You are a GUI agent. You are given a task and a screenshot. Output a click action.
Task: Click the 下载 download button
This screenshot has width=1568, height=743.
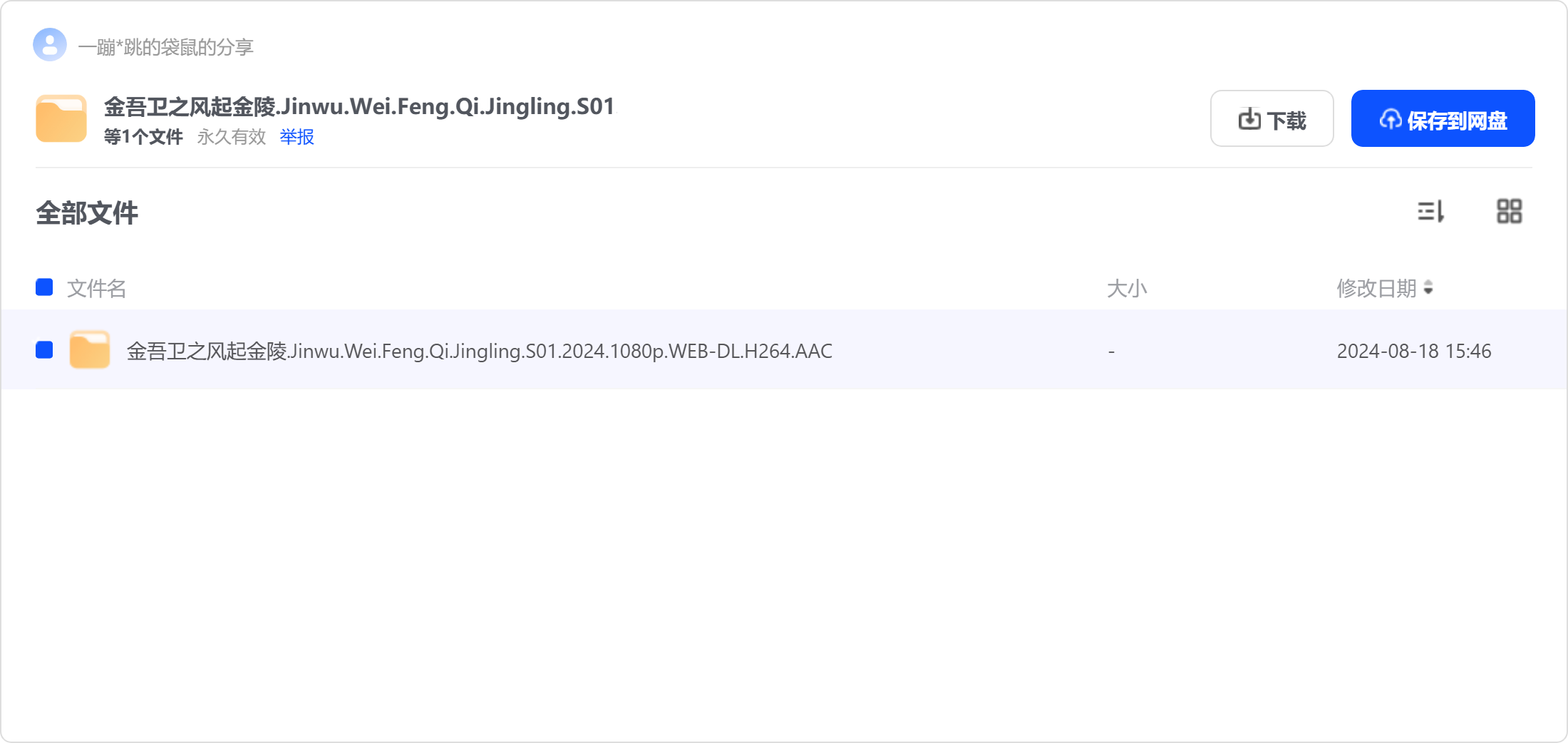pos(1272,118)
